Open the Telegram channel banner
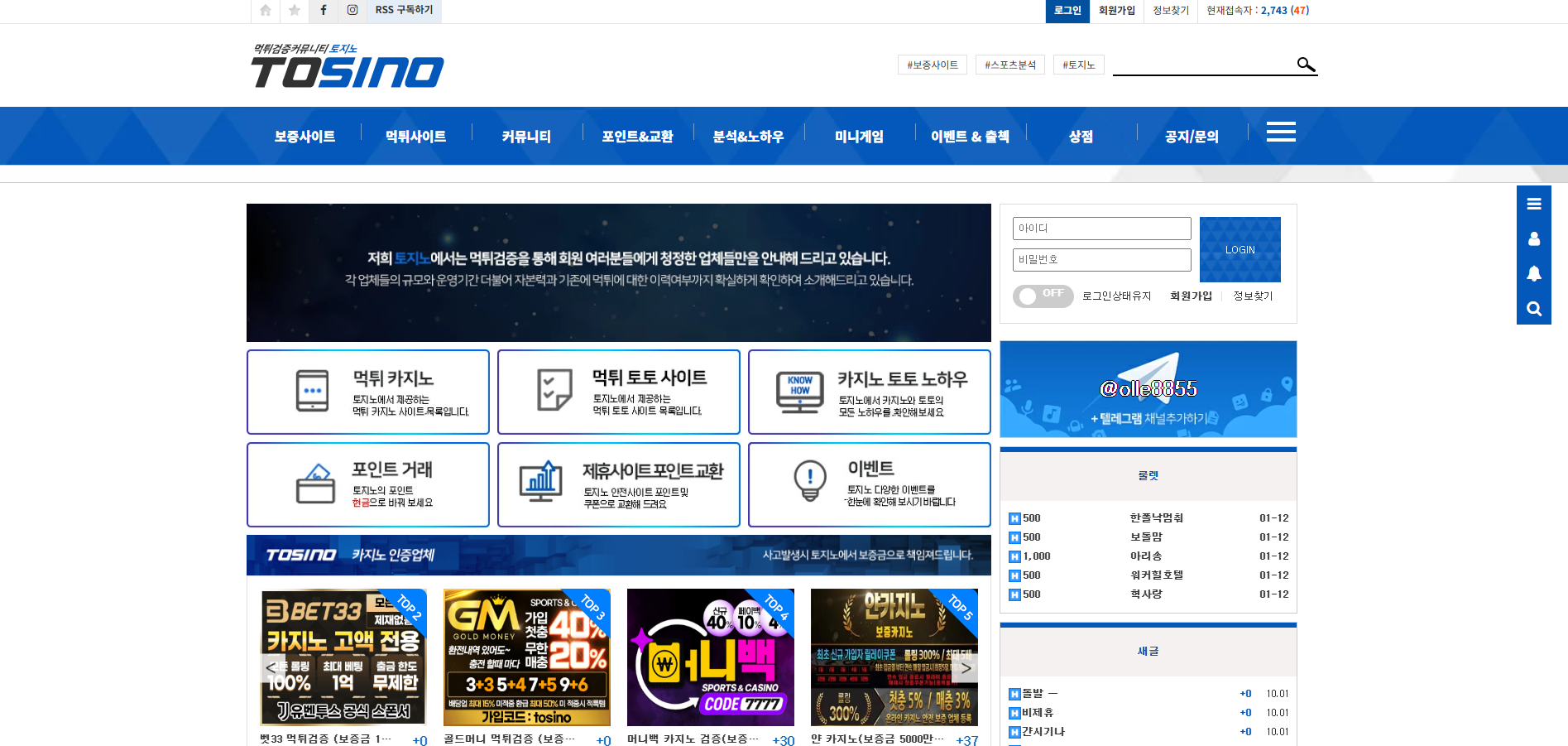1568x746 pixels. (1148, 389)
